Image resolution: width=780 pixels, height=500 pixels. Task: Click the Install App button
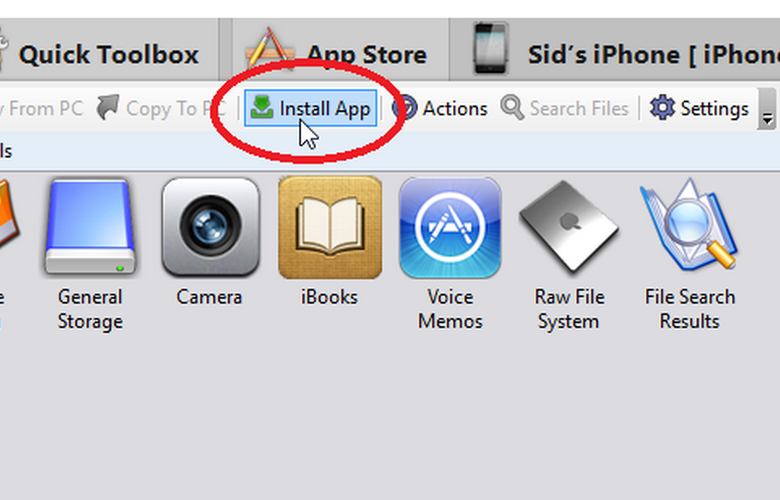click(x=311, y=108)
